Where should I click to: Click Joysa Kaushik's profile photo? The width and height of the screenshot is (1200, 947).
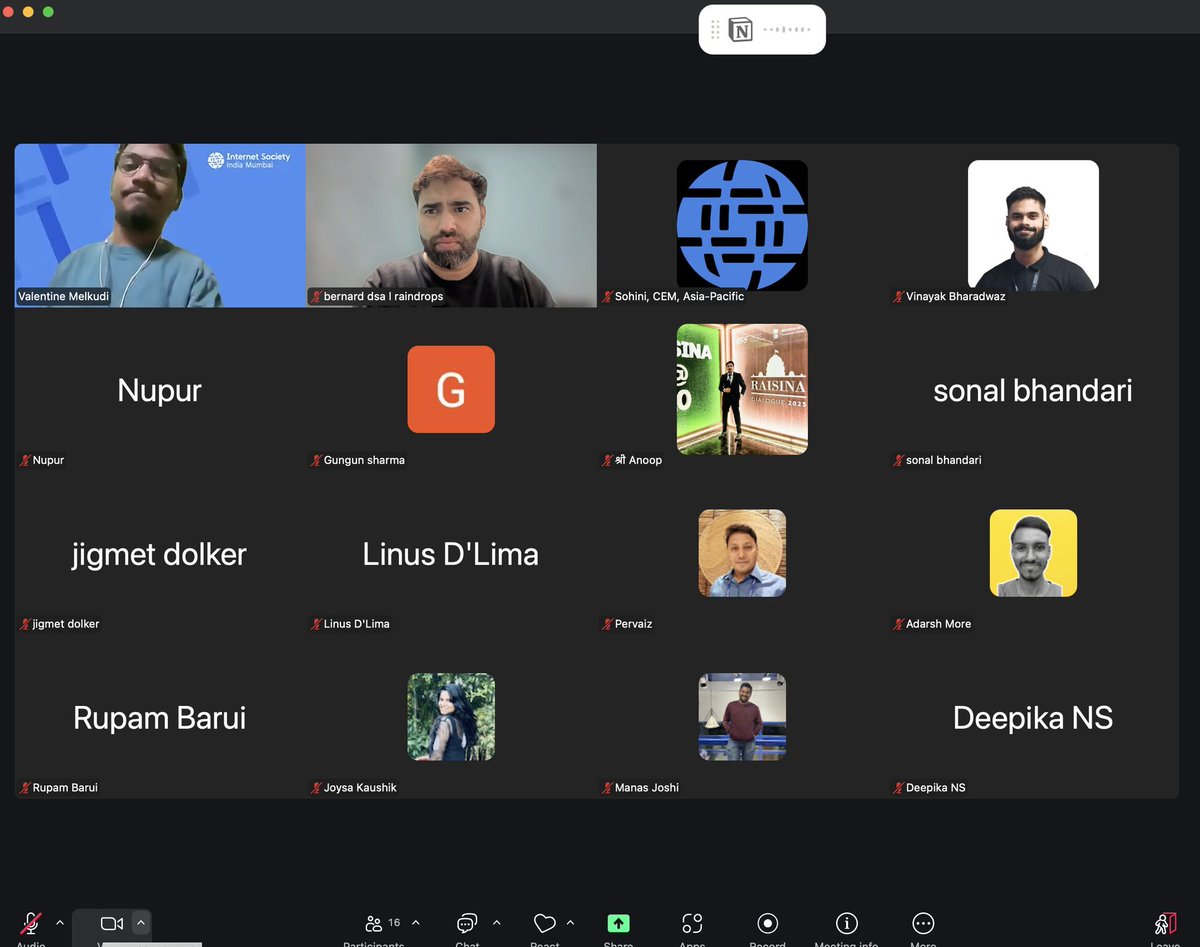451,717
